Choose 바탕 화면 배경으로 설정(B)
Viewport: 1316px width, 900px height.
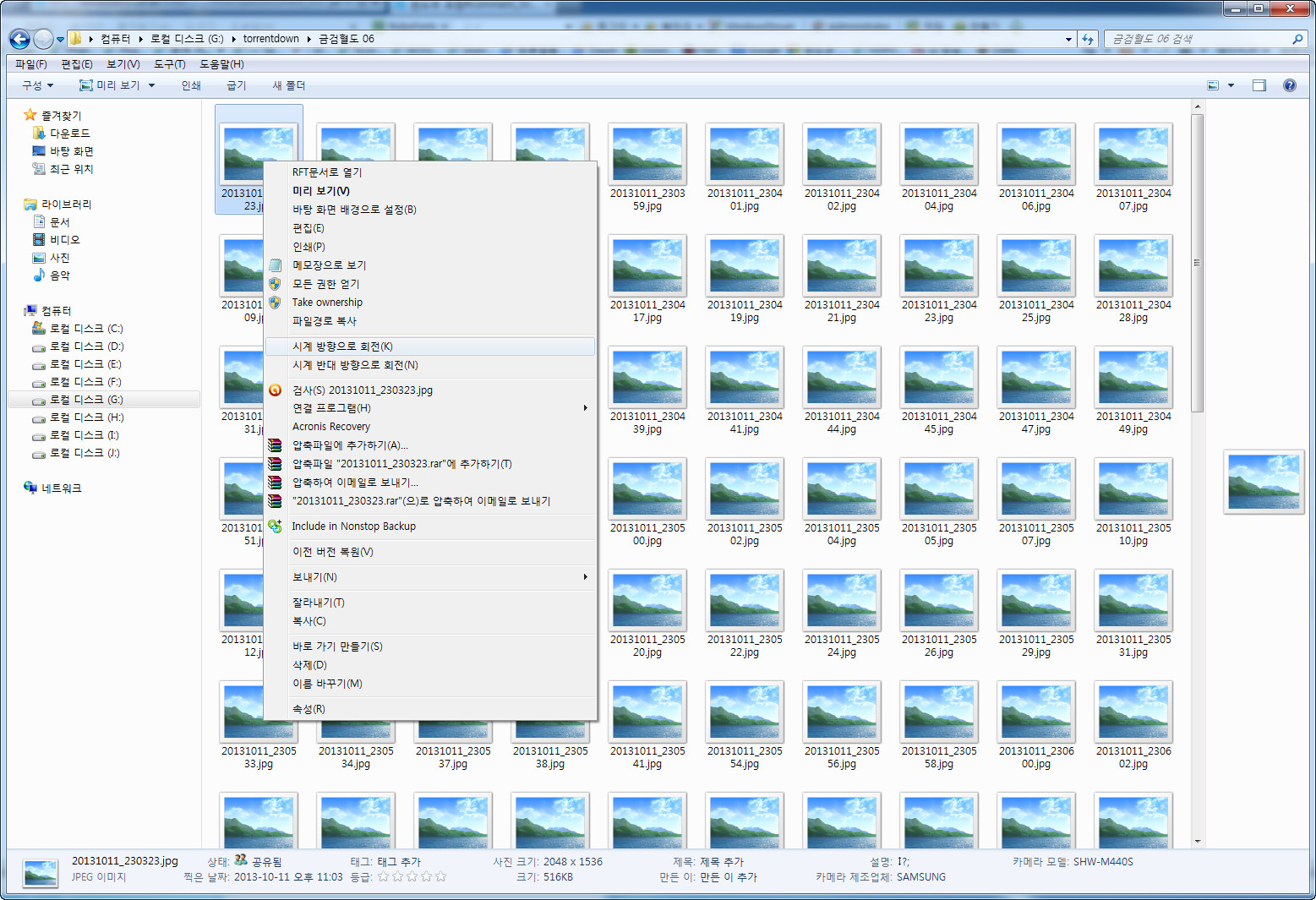[x=429, y=210]
